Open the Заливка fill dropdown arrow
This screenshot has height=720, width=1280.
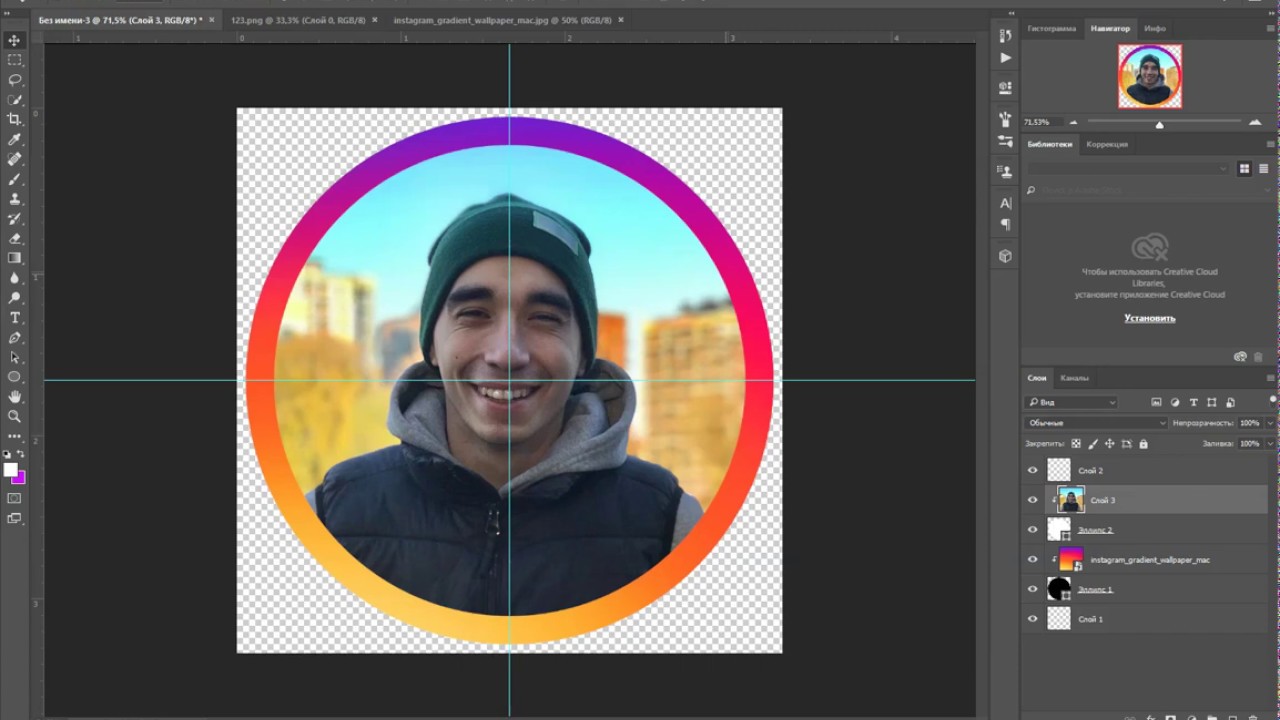point(1271,443)
